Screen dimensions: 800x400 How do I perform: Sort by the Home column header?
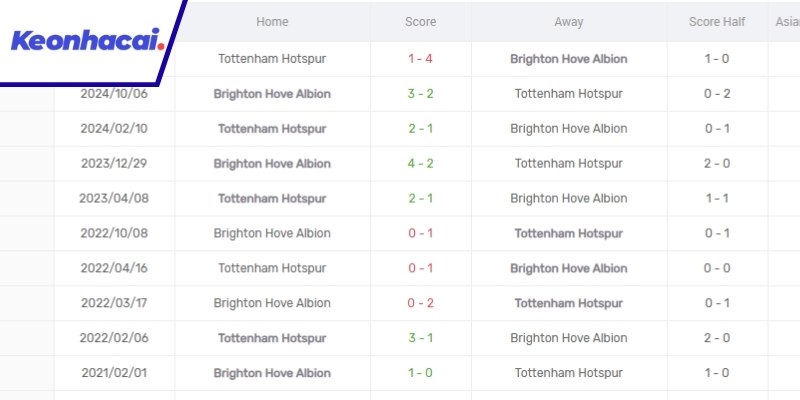tap(272, 22)
